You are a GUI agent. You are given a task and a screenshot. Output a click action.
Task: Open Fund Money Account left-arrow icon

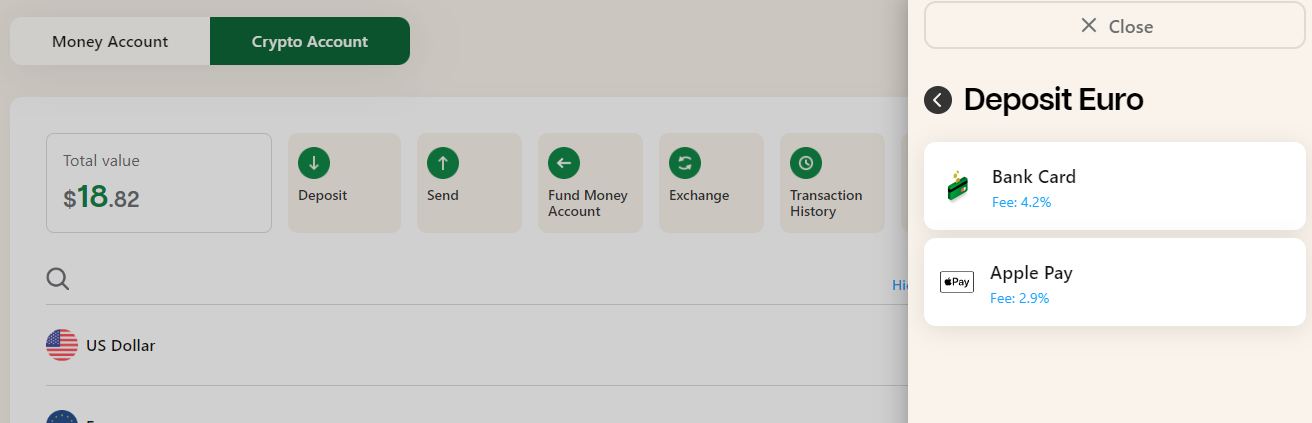pos(564,162)
